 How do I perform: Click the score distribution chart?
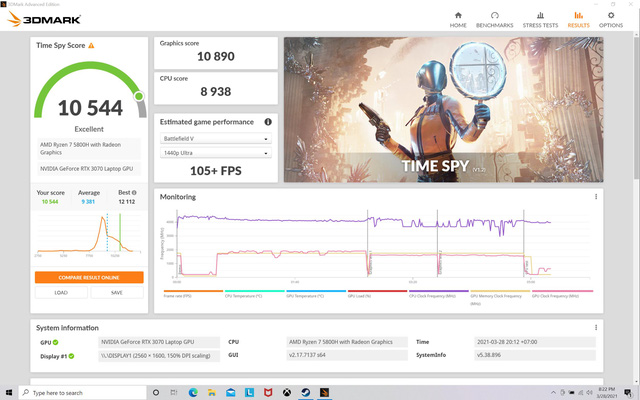tap(89, 235)
